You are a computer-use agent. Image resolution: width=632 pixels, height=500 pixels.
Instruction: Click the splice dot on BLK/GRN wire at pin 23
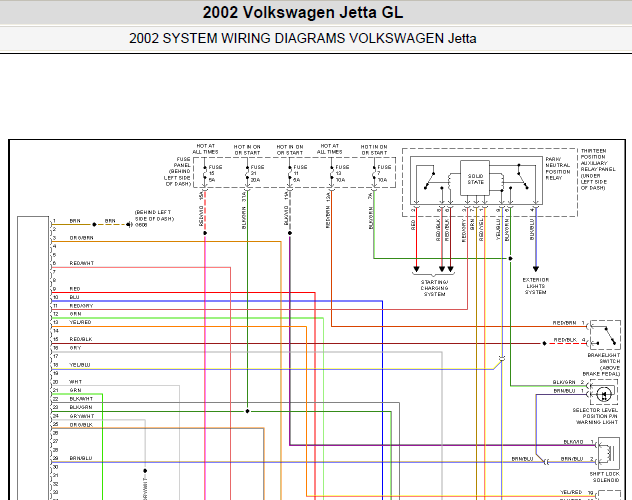click(x=247, y=411)
